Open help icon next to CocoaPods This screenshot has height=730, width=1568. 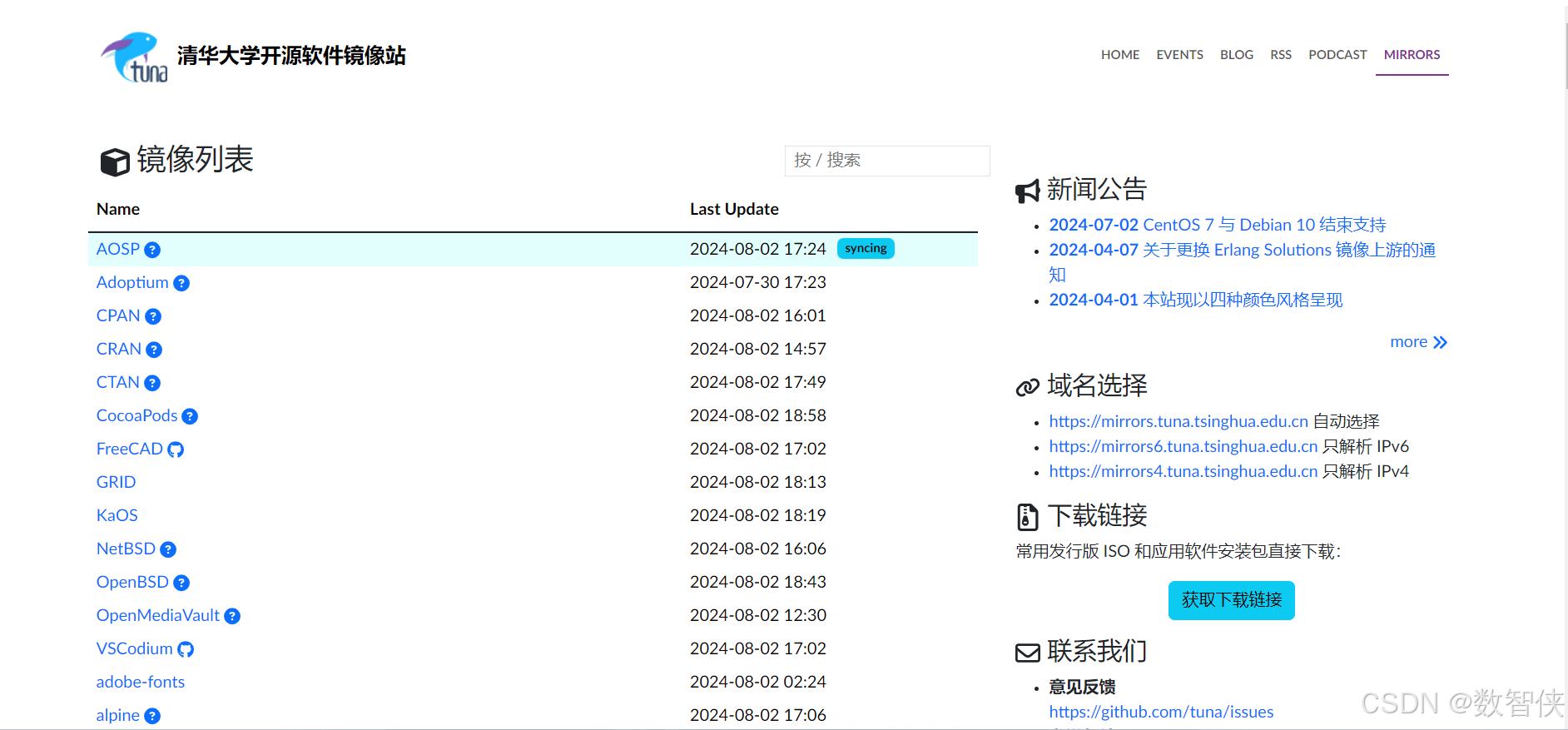(x=190, y=416)
